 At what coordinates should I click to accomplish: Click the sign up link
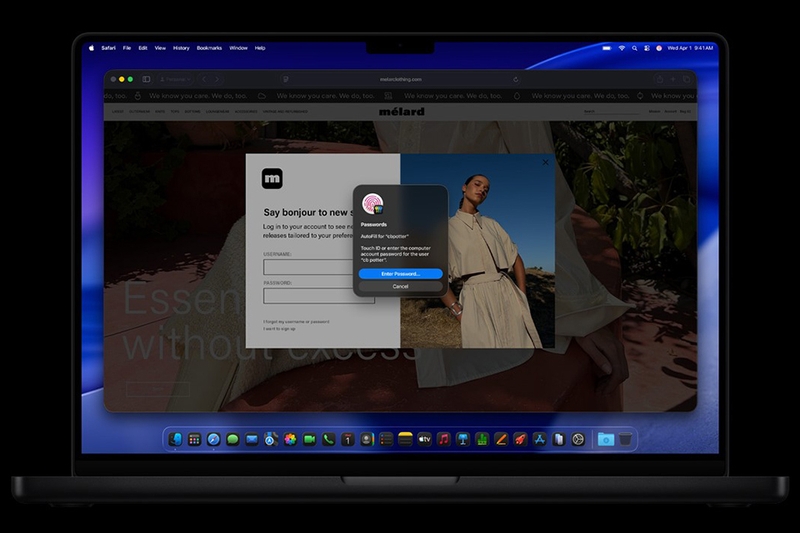point(279,329)
